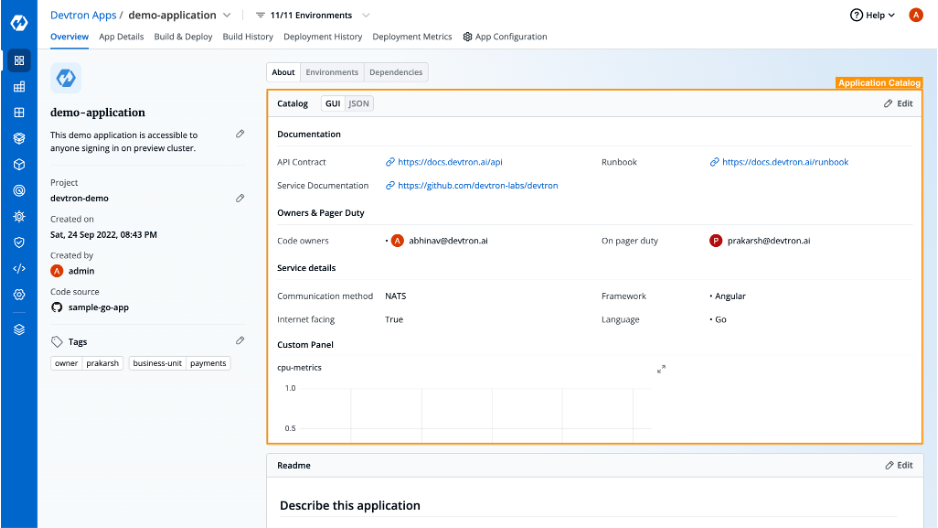Open the third sidebar table icon
The height and width of the screenshot is (528, 938).
pos(19,112)
